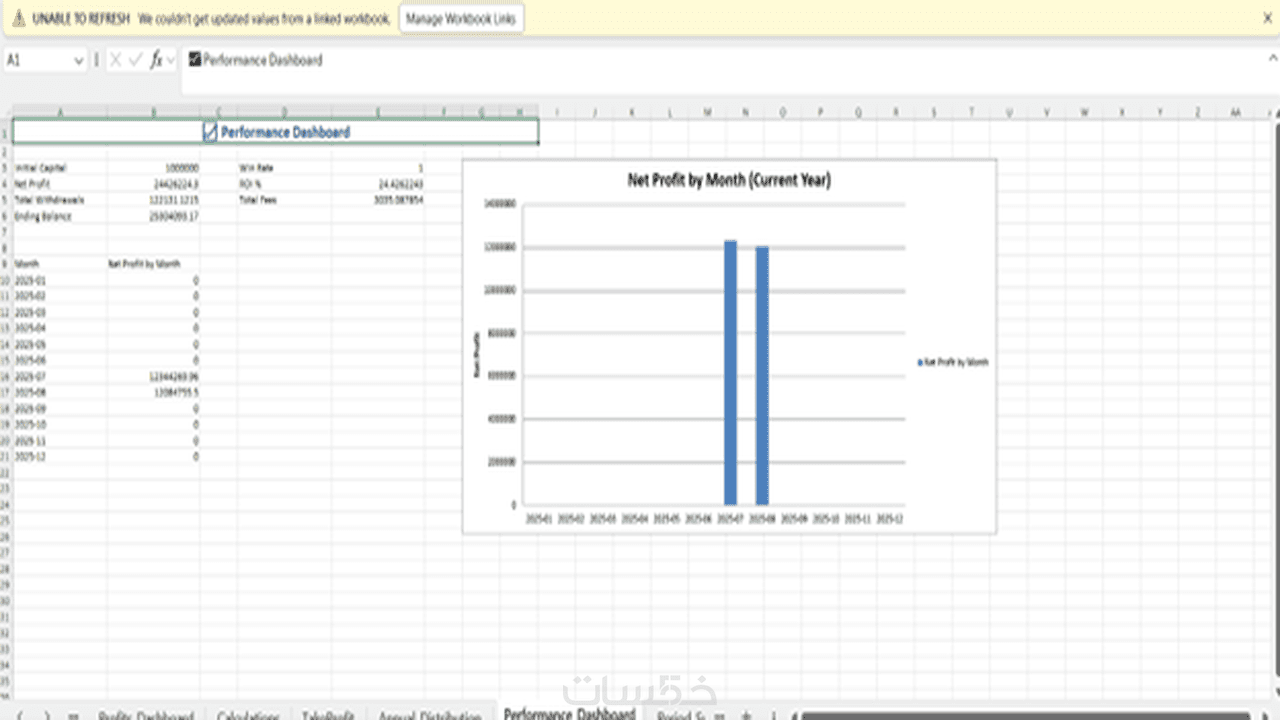
Task: Select the Total Fees label cell
Action: click(x=284, y=200)
